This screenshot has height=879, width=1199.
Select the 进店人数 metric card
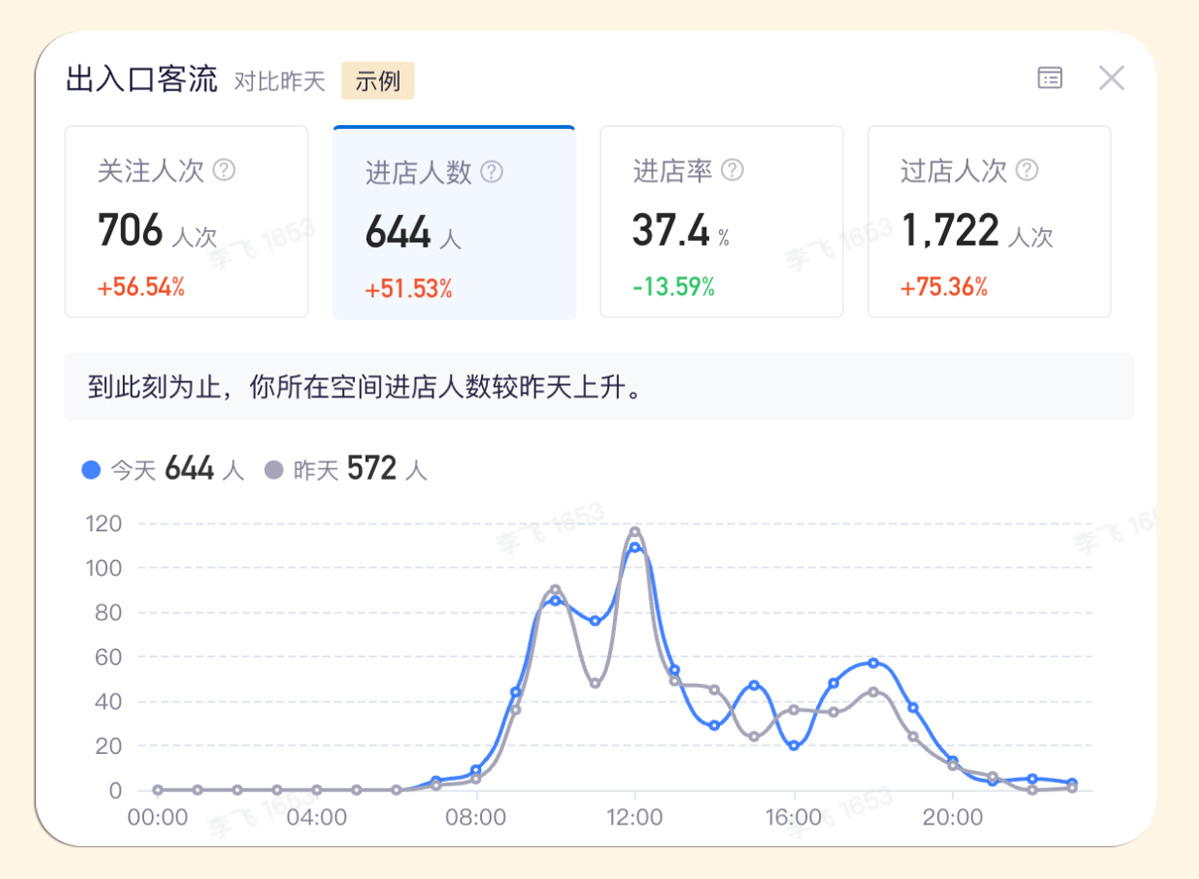click(x=453, y=222)
